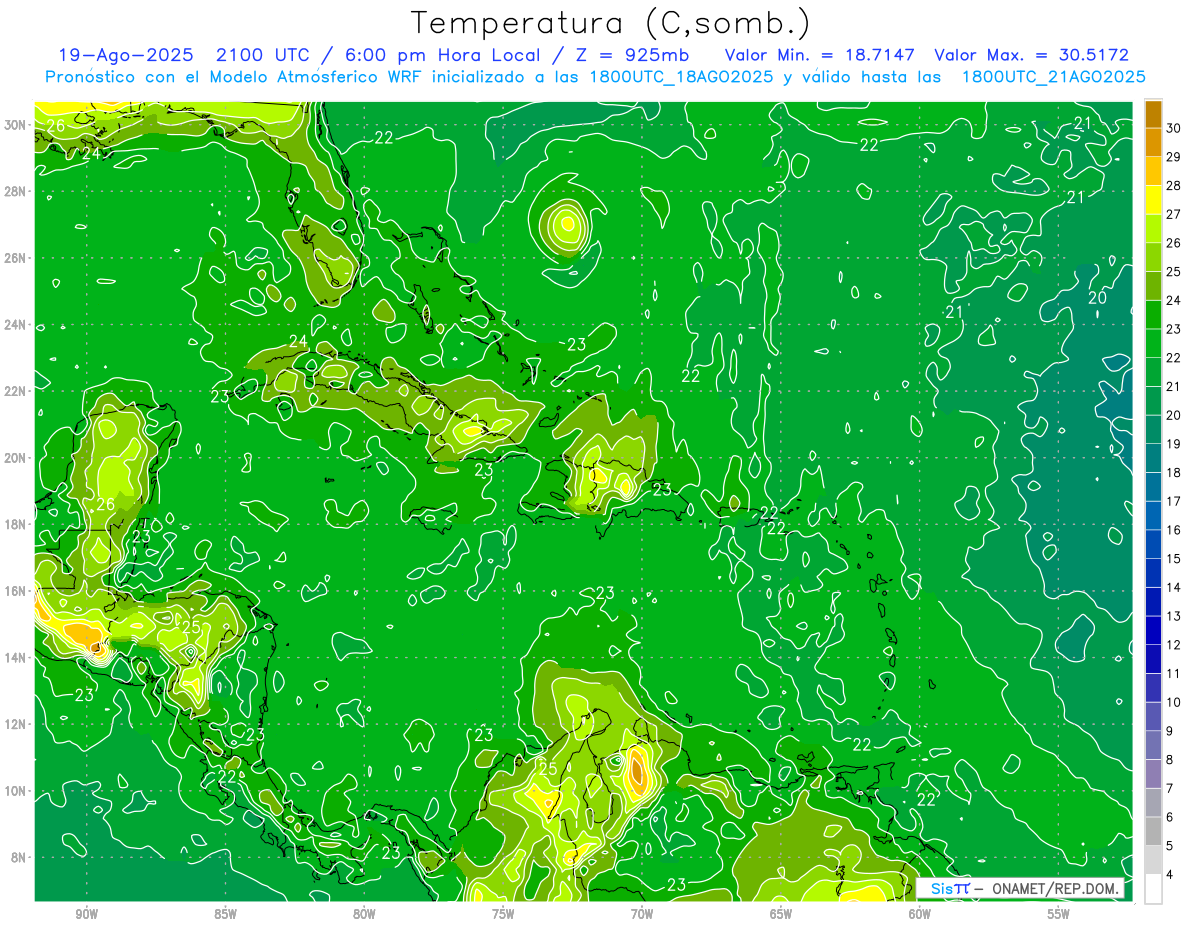Click the '75W' longitude axis label
This screenshot has height=927, width=1200.
(503, 914)
